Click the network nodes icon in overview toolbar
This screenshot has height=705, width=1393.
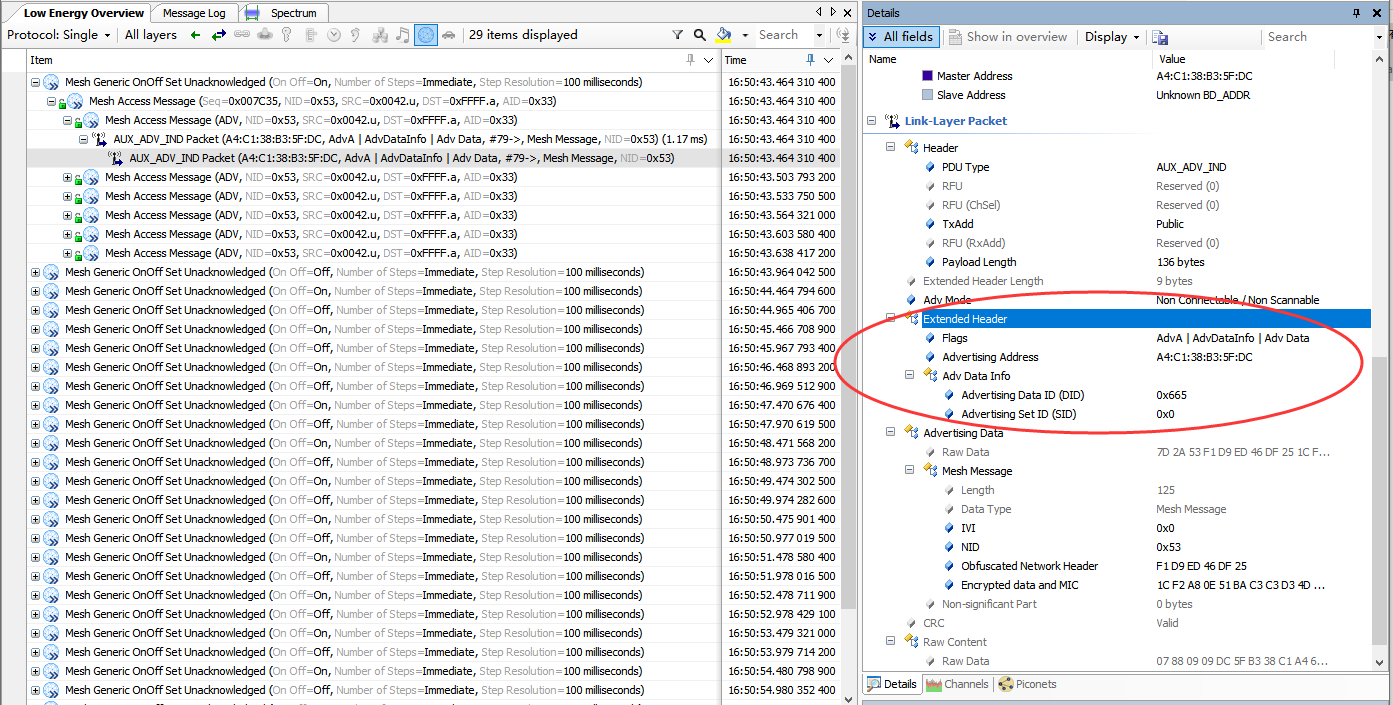380,35
